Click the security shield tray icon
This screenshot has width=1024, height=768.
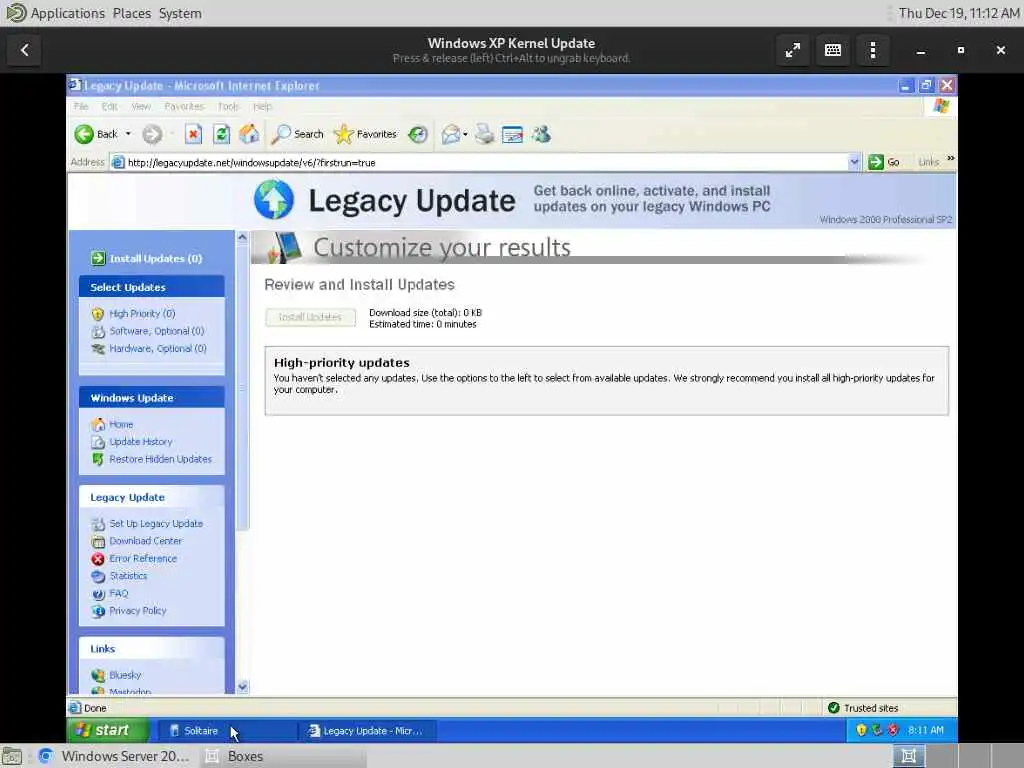(861, 730)
